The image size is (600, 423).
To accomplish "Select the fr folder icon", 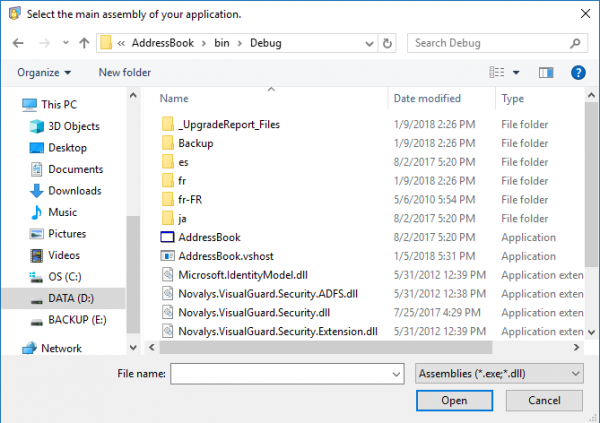I will pyautogui.click(x=168, y=181).
